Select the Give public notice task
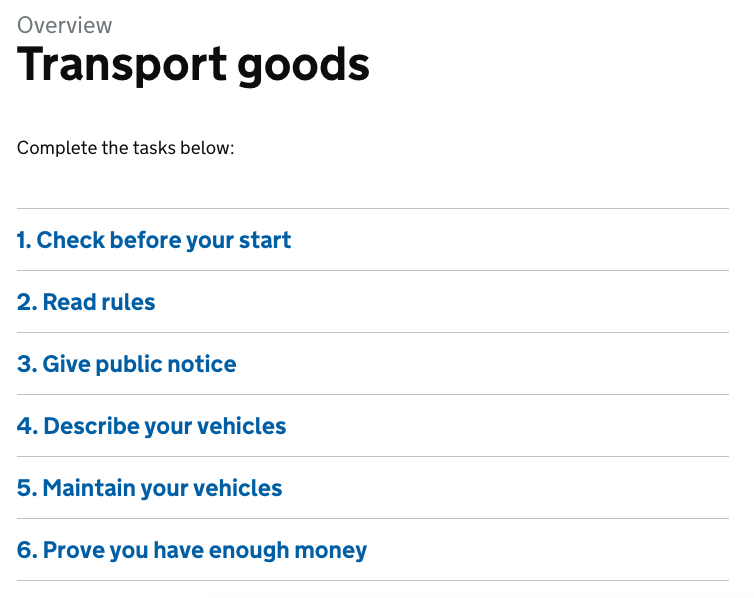The height and width of the screenshot is (598, 754). (x=126, y=364)
